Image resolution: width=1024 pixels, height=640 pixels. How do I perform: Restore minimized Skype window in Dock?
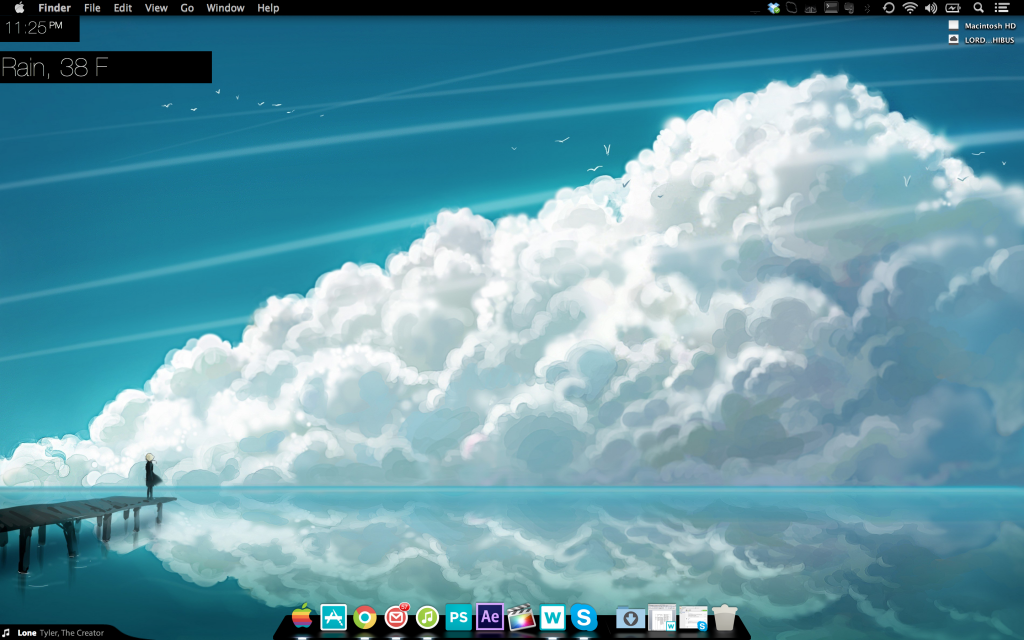693,618
